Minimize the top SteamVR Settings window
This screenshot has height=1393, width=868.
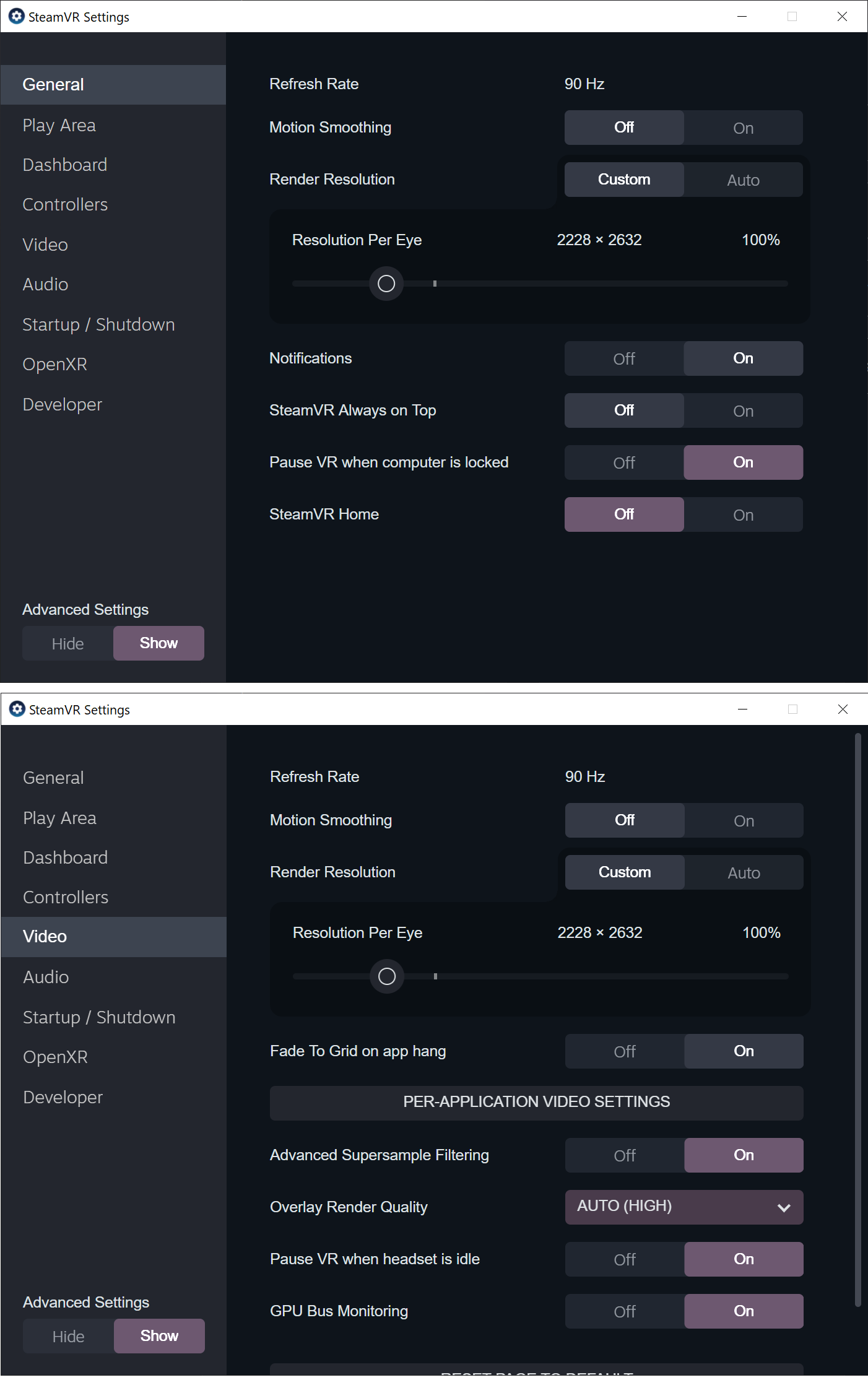pos(742,16)
